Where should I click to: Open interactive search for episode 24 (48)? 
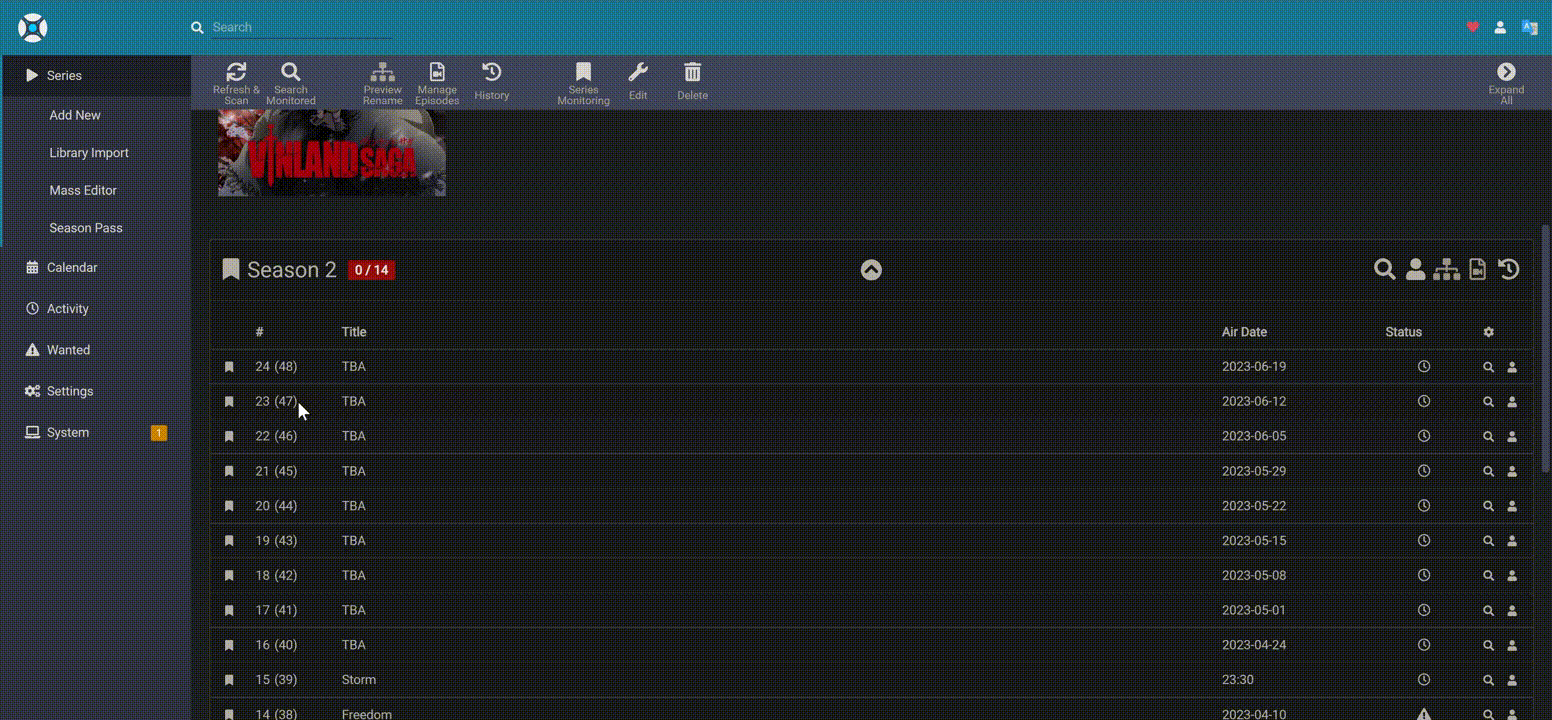(x=1512, y=367)
